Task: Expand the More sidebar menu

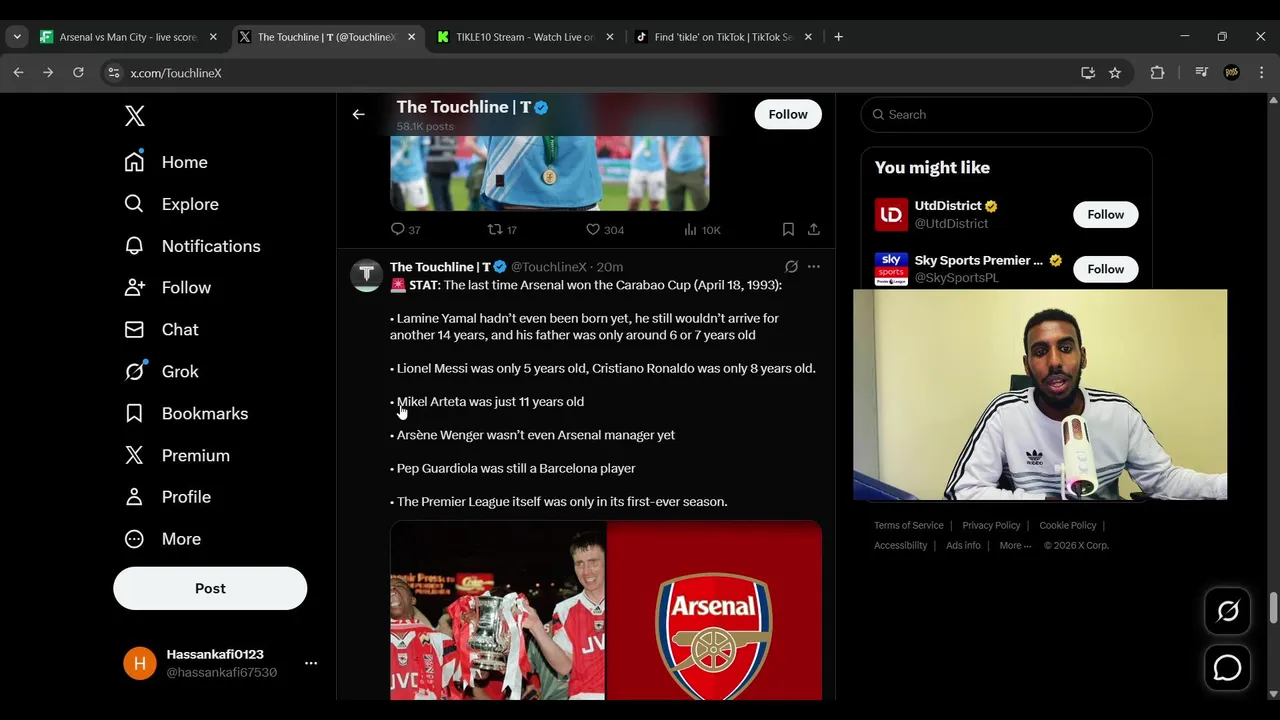Action: [x=163, y=539]
